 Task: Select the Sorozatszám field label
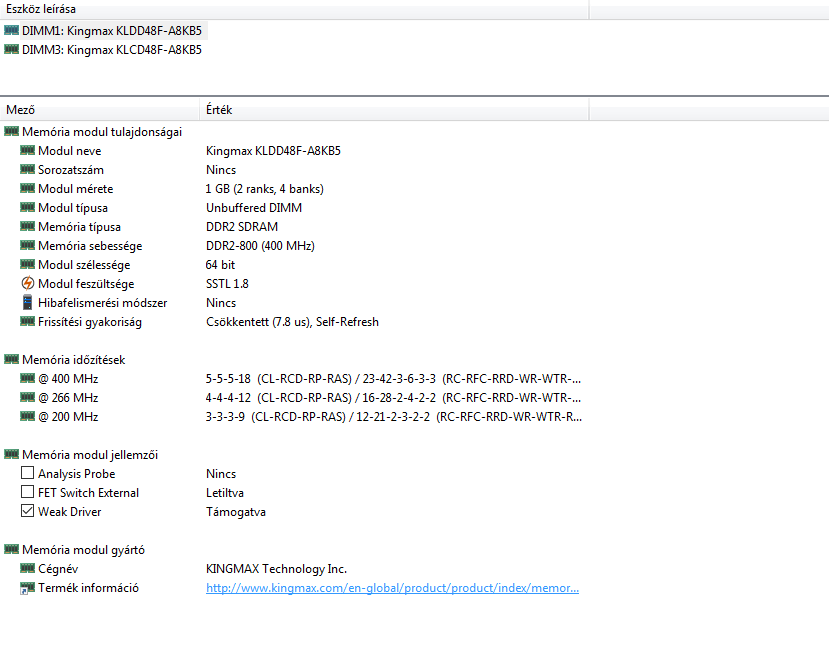point(71,170)
